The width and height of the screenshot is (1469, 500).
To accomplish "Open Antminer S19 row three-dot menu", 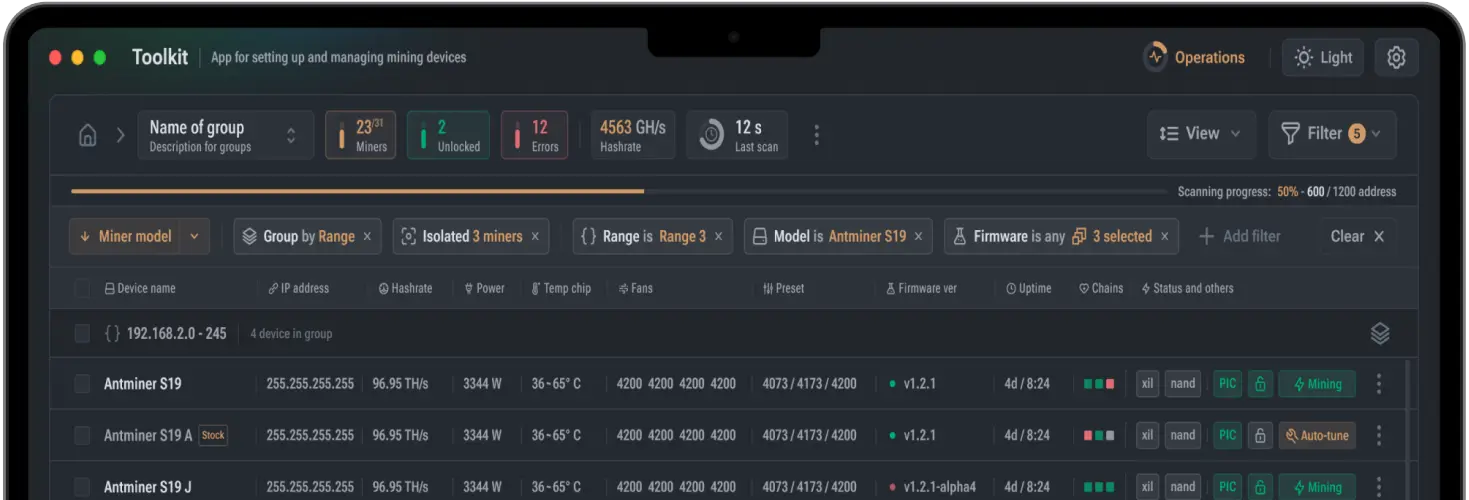I will pyautogui.click(x=1379, y=384).
